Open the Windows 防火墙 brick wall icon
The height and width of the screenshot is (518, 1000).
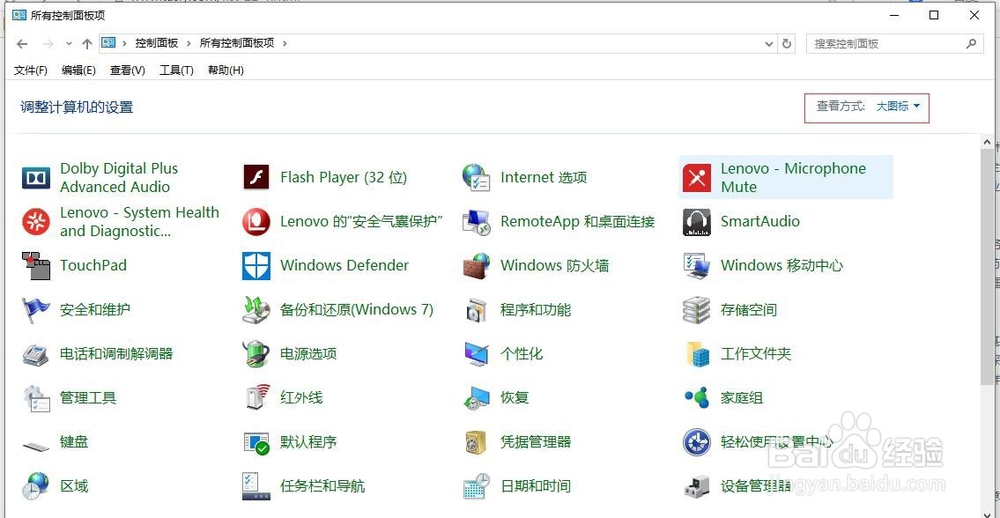click(476, 265)
